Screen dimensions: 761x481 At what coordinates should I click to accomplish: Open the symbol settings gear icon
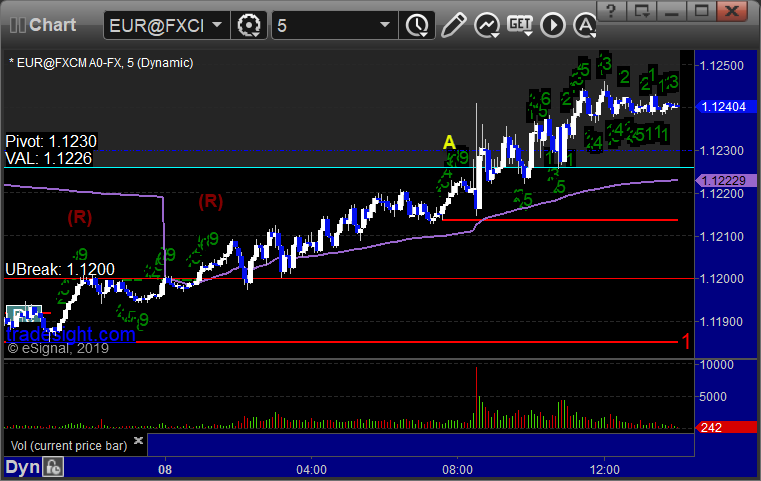(x=249, y=25)
